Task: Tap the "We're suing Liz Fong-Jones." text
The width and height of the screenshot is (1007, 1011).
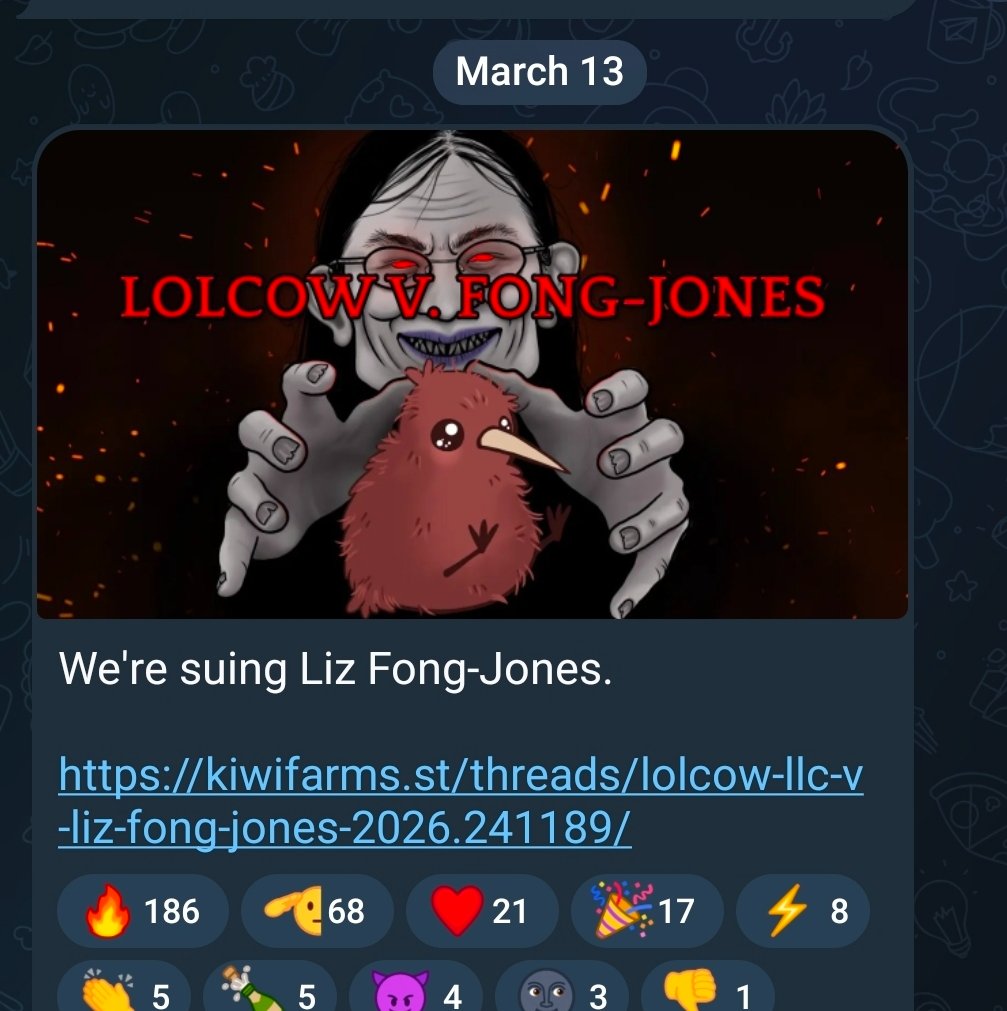Action: point(335,669)
